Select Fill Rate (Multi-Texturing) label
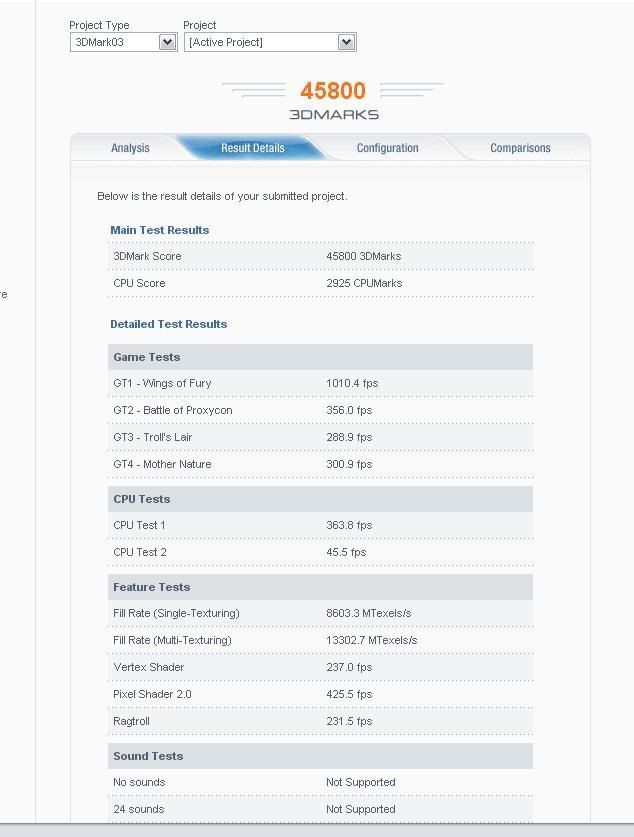The height and width of the screenshot is (837, 634). (172, 641)
